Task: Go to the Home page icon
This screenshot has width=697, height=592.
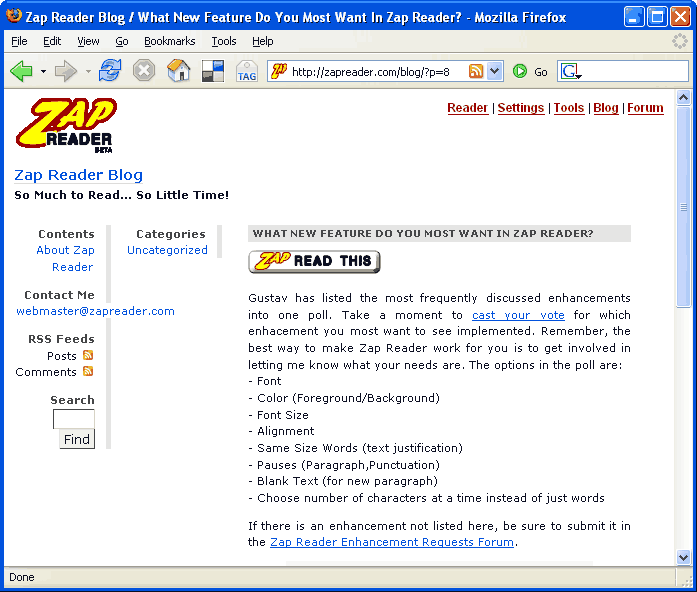Action: [x=179, y=70]
